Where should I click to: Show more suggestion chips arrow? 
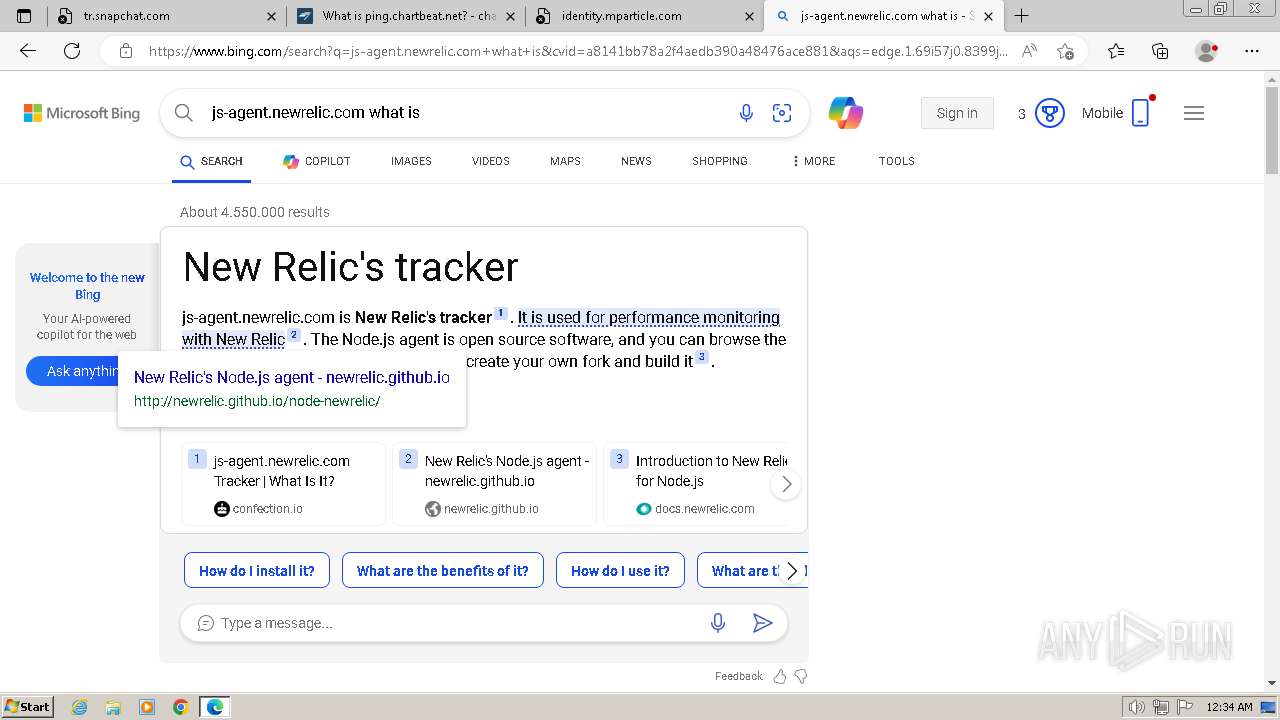(x=792, y=571)
